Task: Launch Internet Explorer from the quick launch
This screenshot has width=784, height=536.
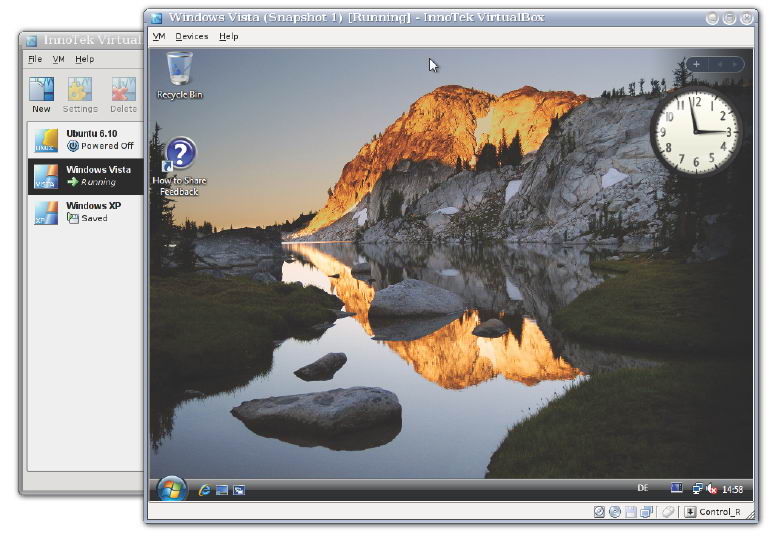Action: coord(204,490)
